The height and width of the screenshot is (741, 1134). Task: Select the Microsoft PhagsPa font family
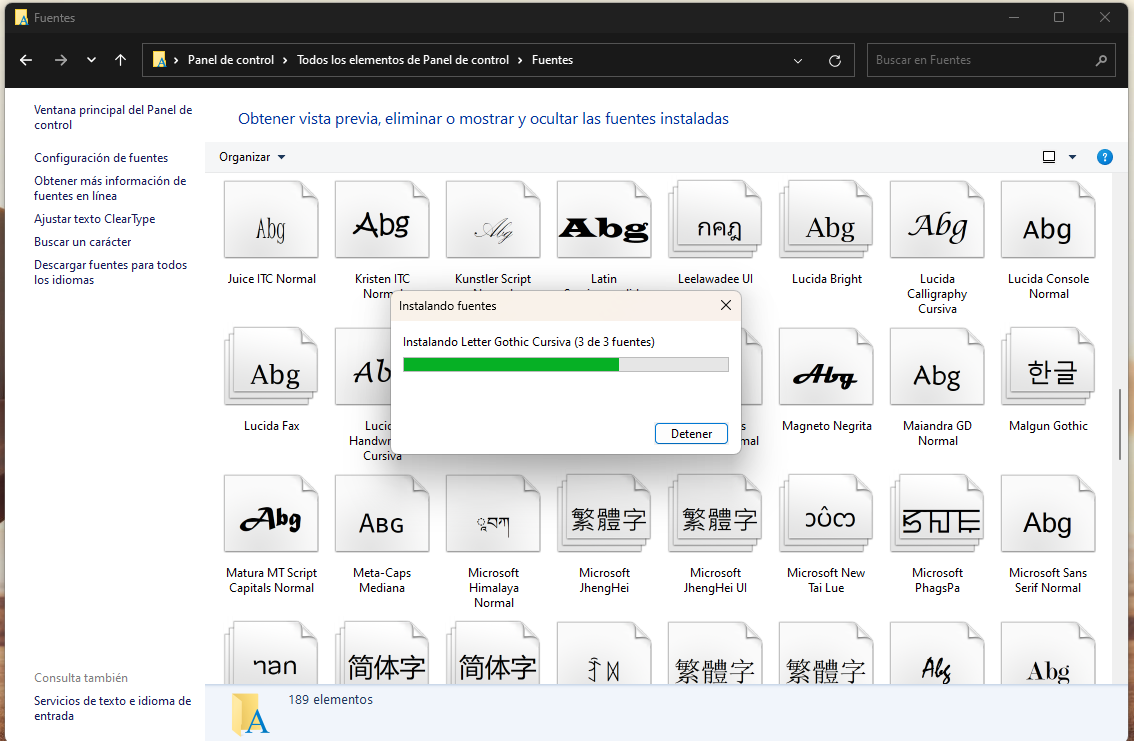pyautogui.click(x=937, y=513)
